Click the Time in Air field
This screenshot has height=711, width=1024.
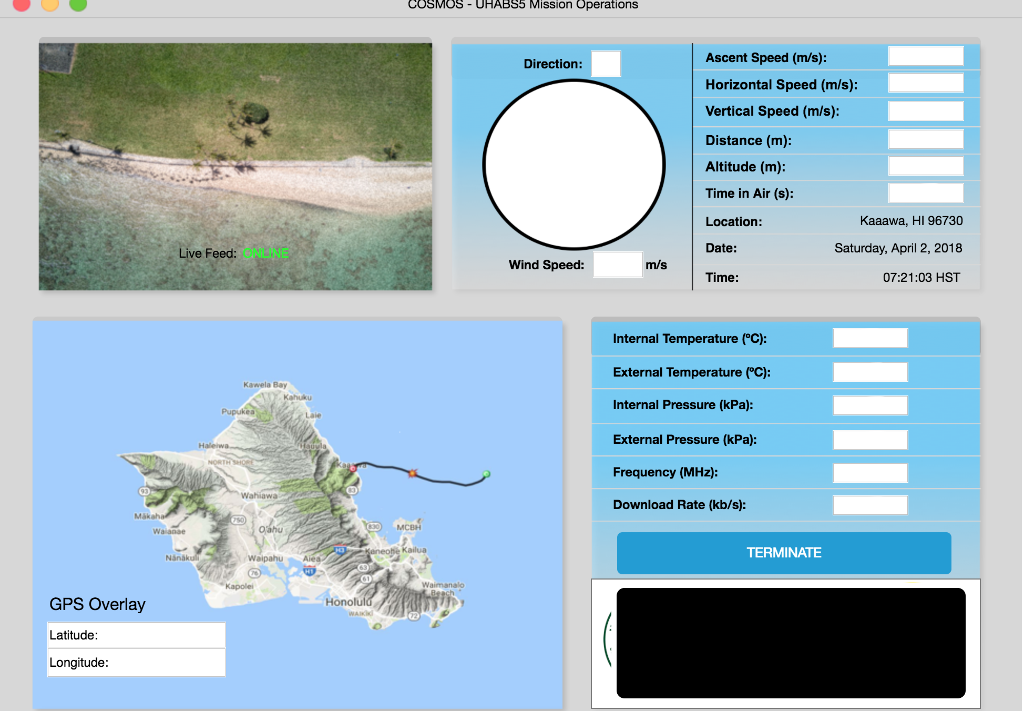[x=925, y=193]
